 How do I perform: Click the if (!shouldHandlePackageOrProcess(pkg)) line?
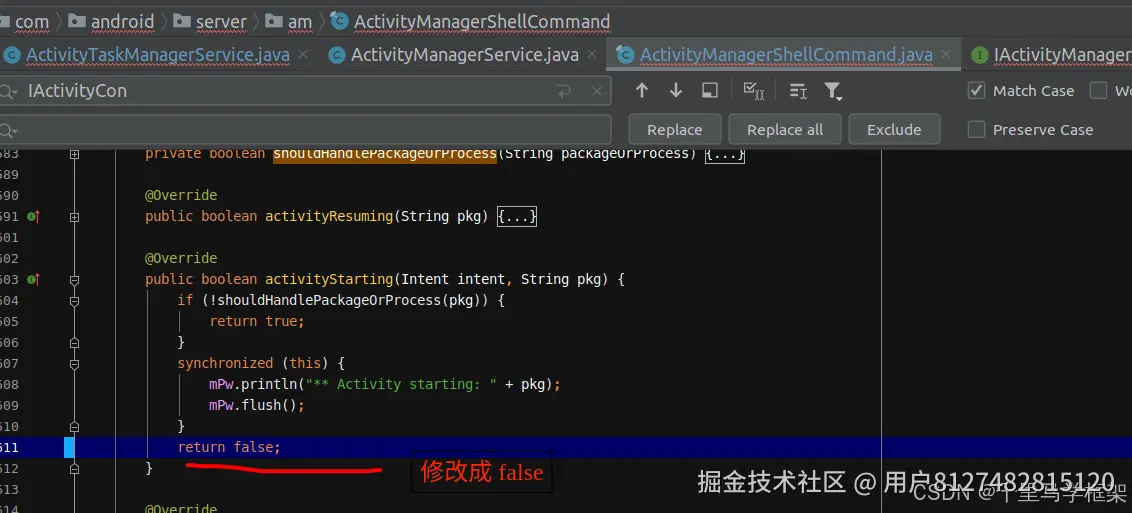point(341,300)
